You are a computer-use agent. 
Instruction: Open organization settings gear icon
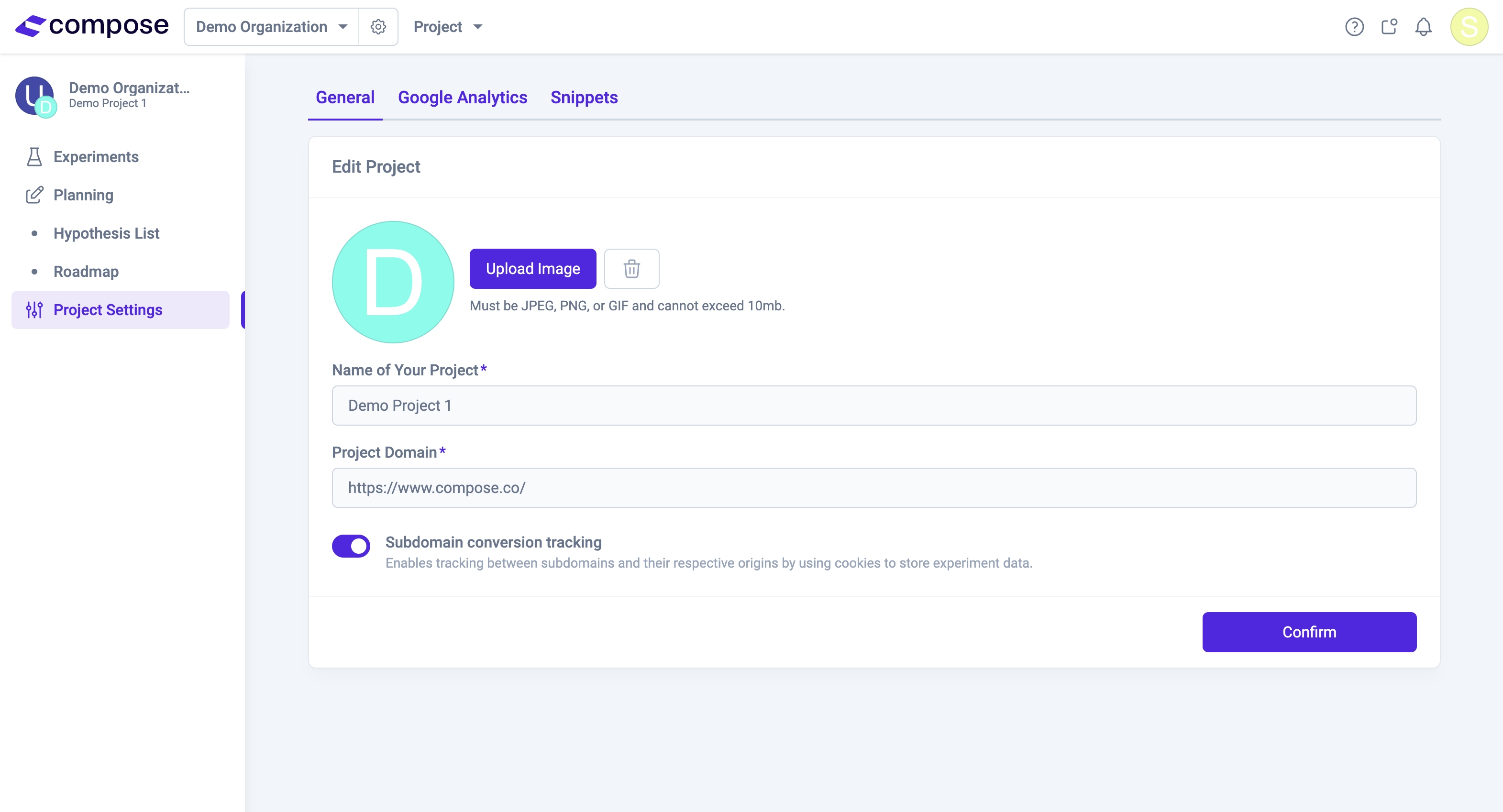pos(378,27)
